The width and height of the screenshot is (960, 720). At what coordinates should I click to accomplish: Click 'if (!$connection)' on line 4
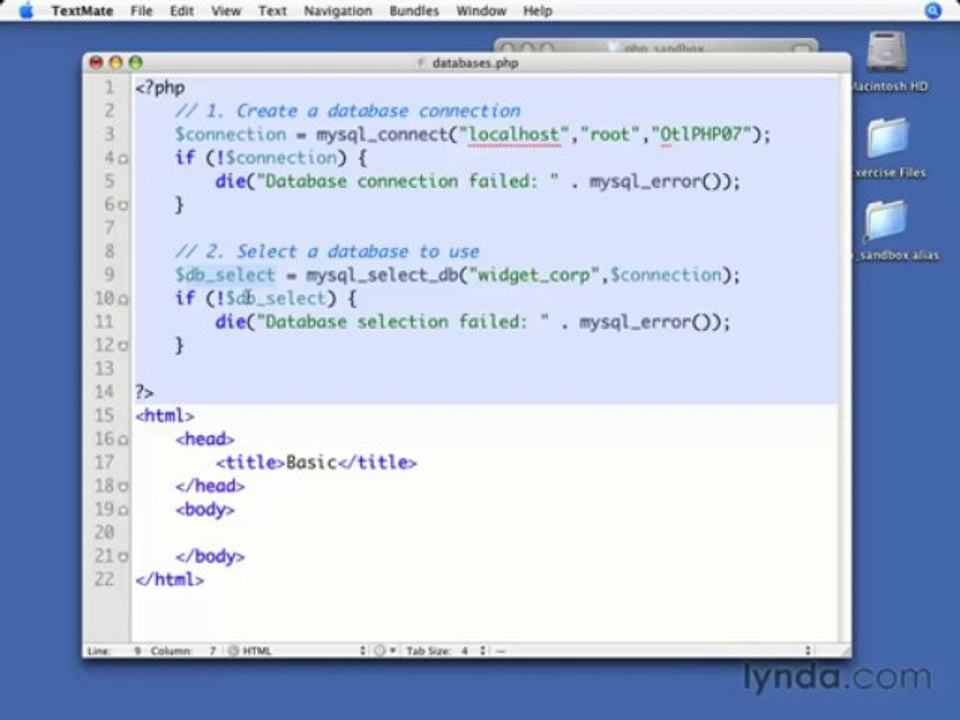(x=260, y=158)
